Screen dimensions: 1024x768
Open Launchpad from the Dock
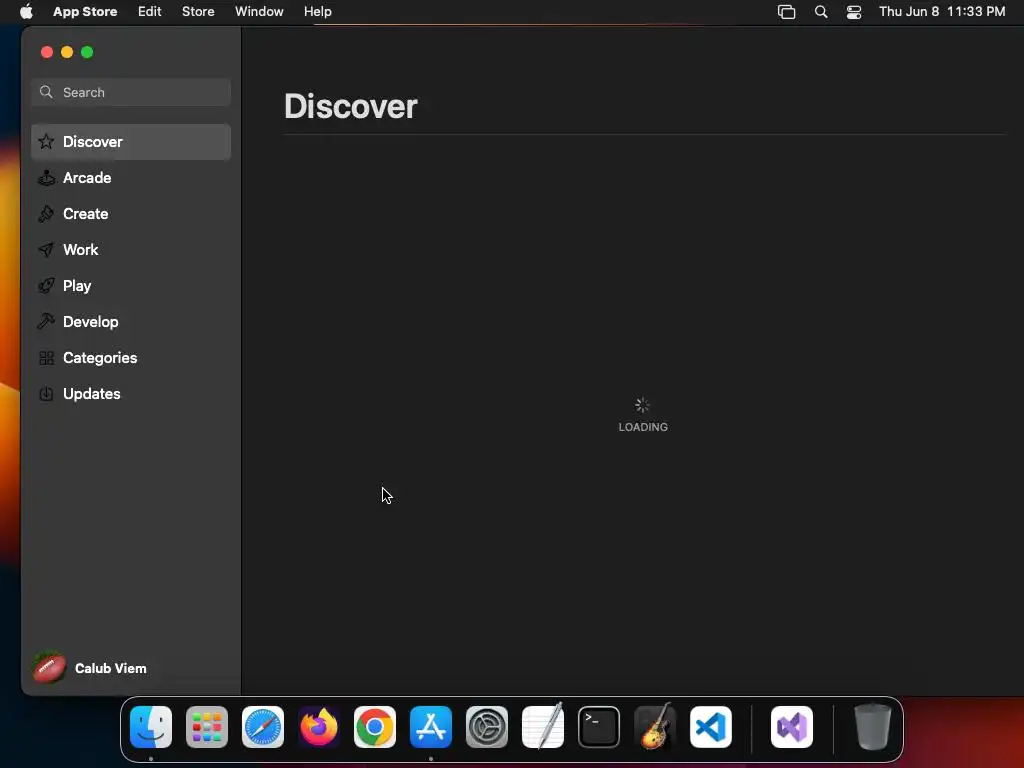pos(207,727)
